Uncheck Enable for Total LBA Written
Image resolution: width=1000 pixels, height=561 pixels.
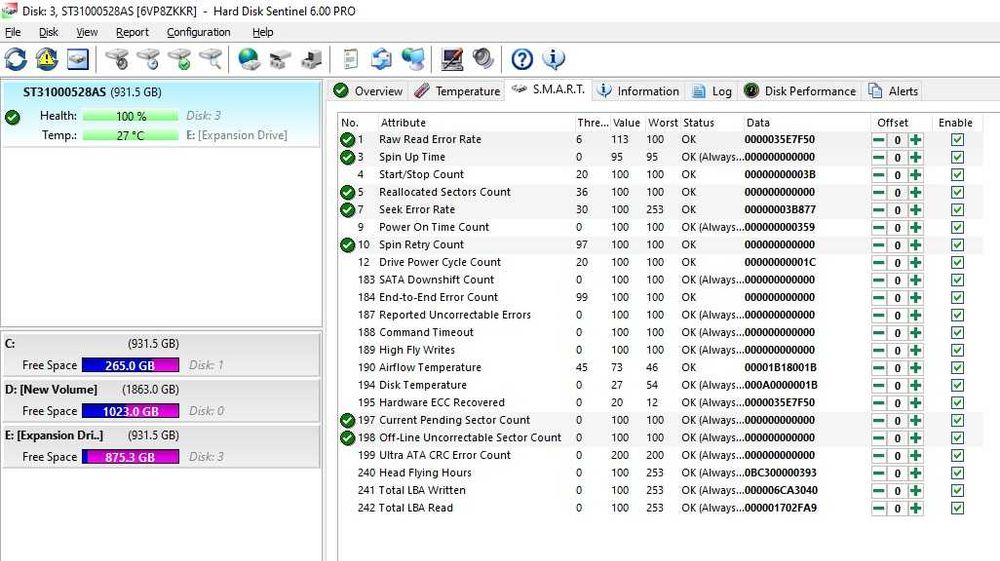pyautogui.click(x=957, y=490)
